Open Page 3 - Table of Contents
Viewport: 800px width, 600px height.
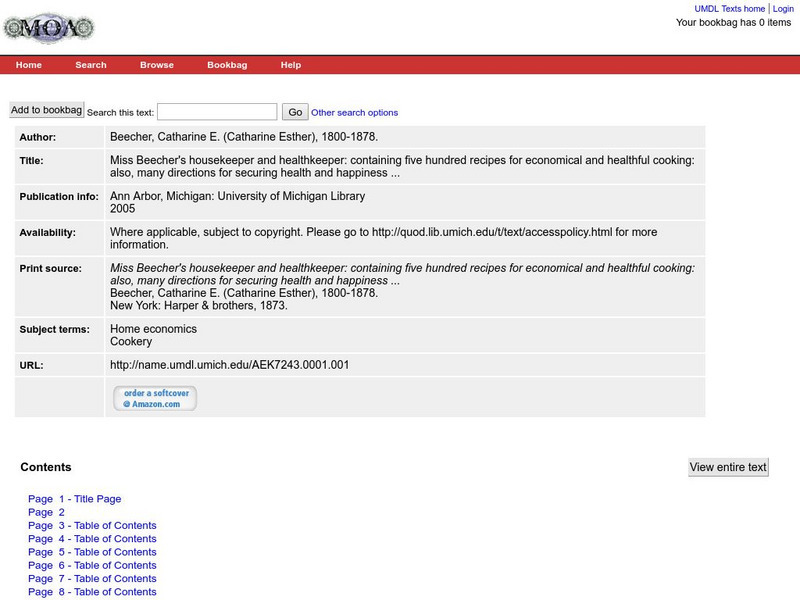92,526
